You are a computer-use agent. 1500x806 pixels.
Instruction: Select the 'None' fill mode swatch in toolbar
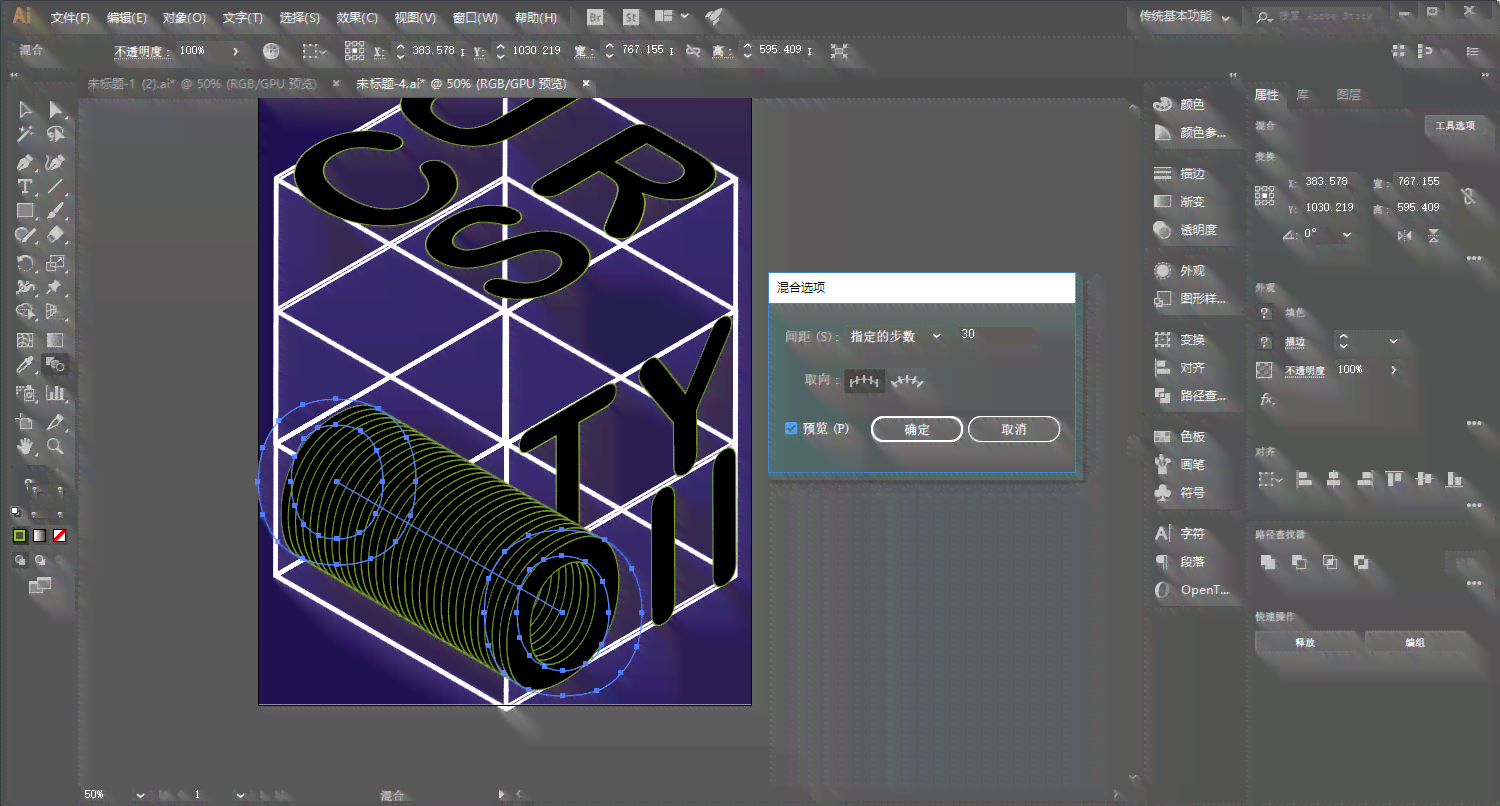click(60, 536)
